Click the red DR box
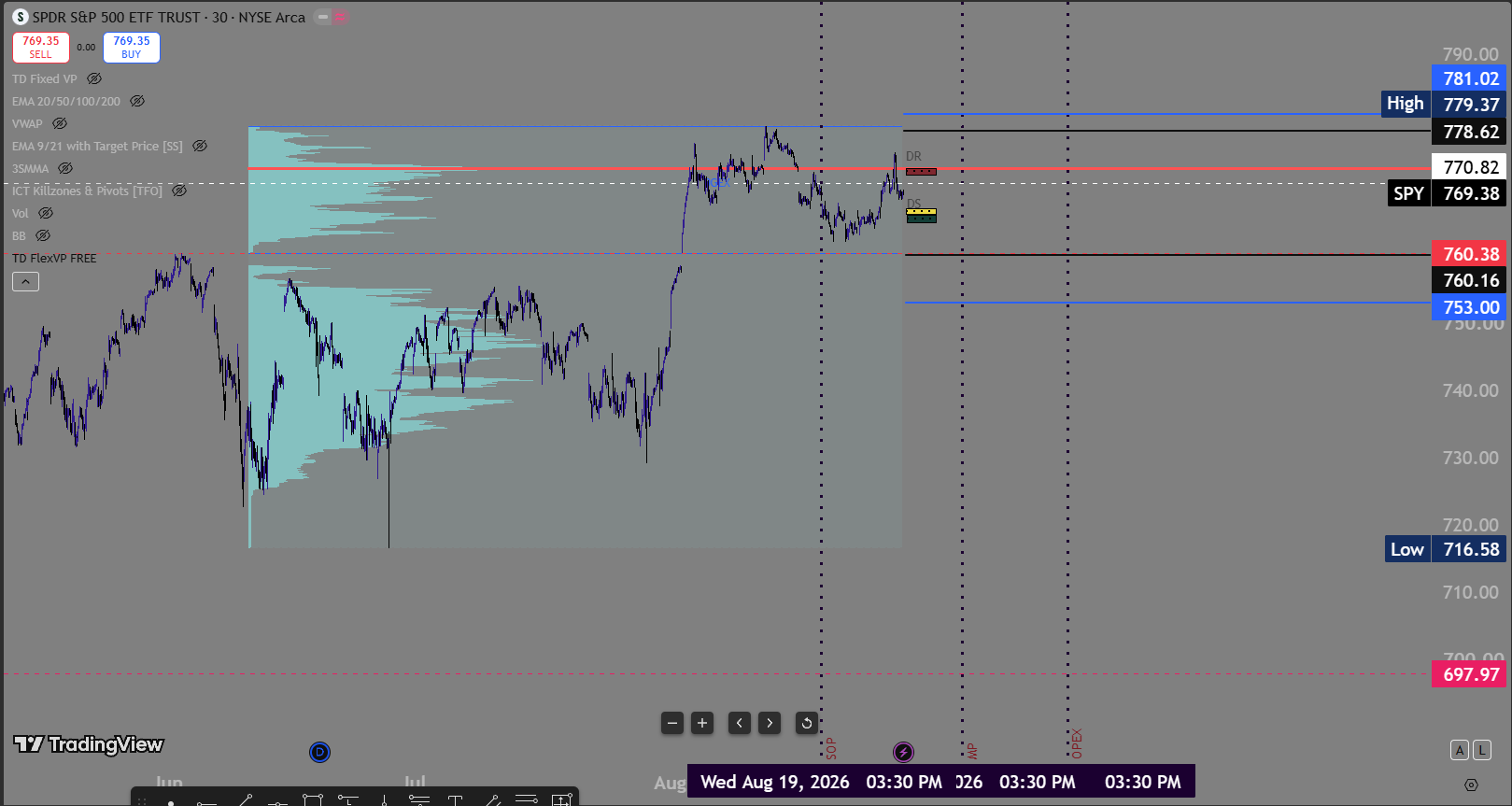The height and width of the screenshot is (806, 1512). (x=922, y=172)
